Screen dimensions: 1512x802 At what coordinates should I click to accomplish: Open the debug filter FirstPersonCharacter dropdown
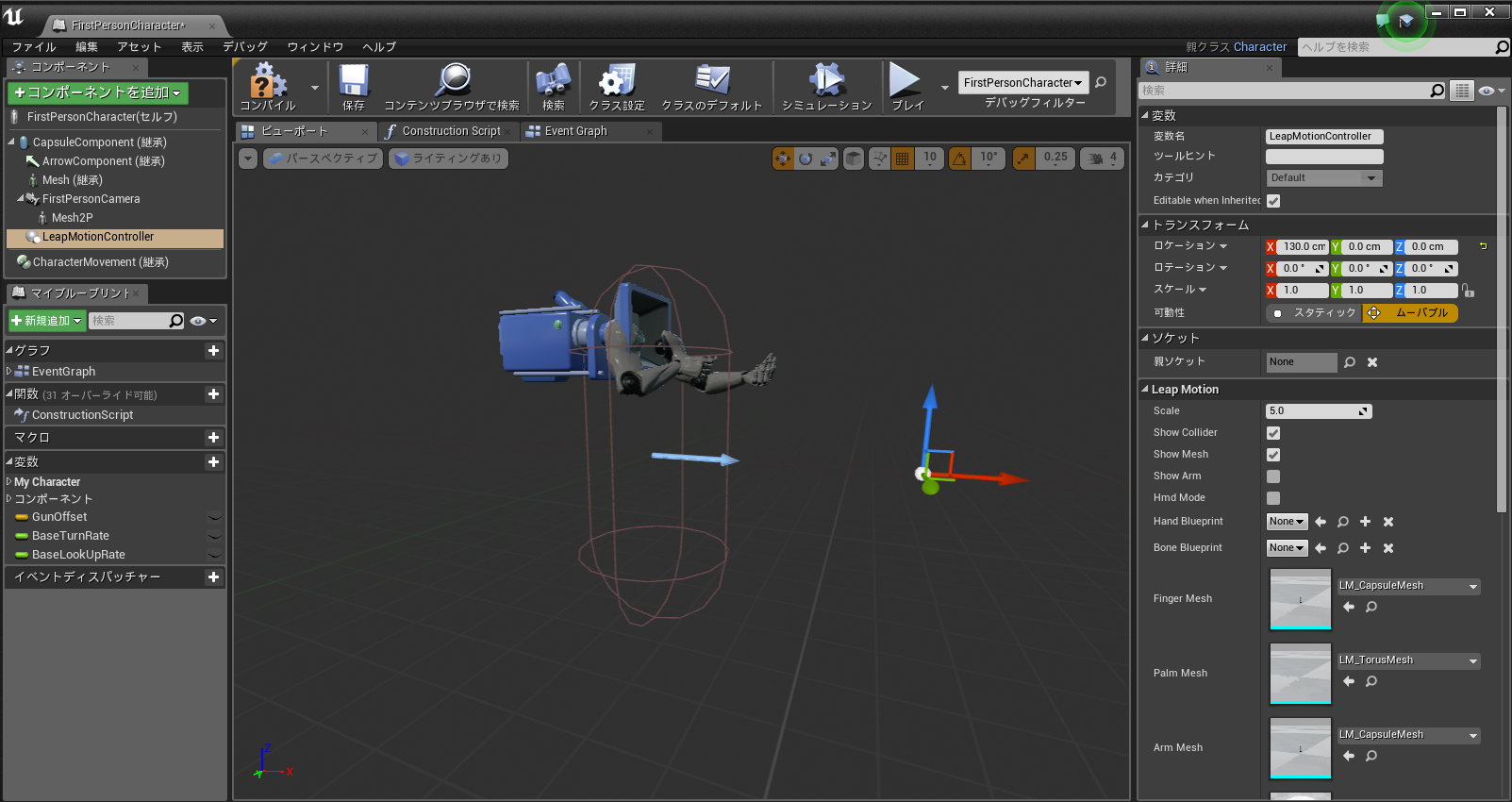tap(1023, 83)
